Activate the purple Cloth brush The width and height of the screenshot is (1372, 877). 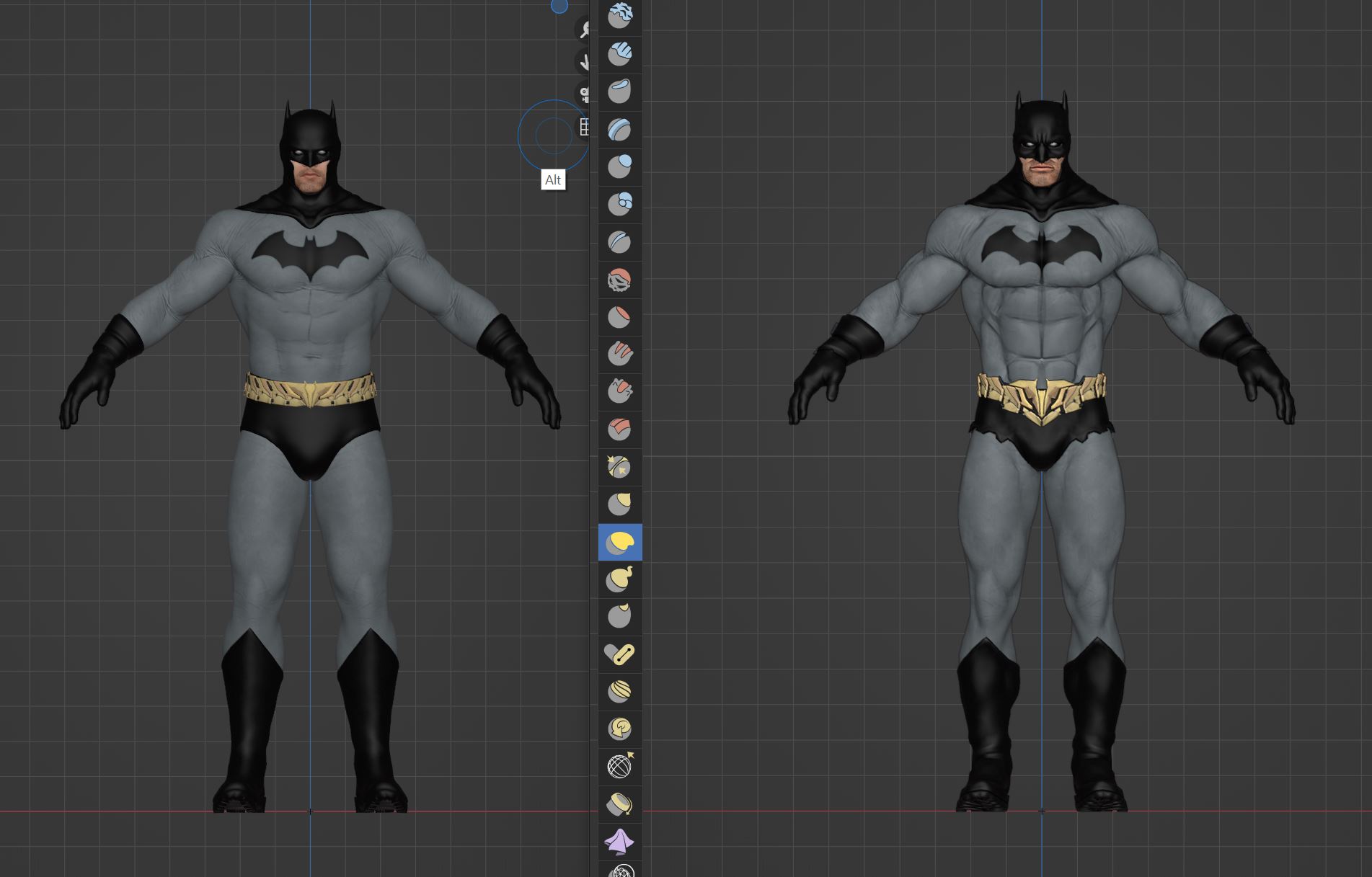point(619,841)
